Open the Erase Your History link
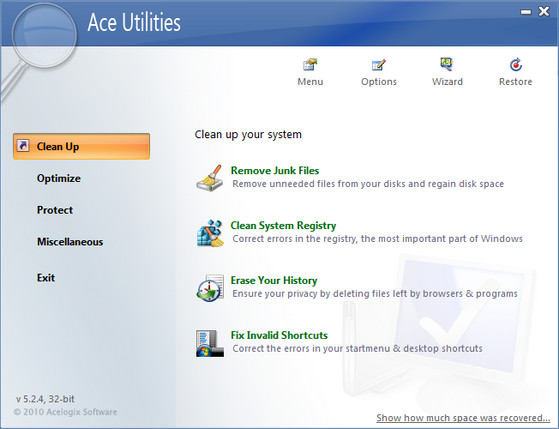This screenshot has height=429, width=559. click(274, 280)
